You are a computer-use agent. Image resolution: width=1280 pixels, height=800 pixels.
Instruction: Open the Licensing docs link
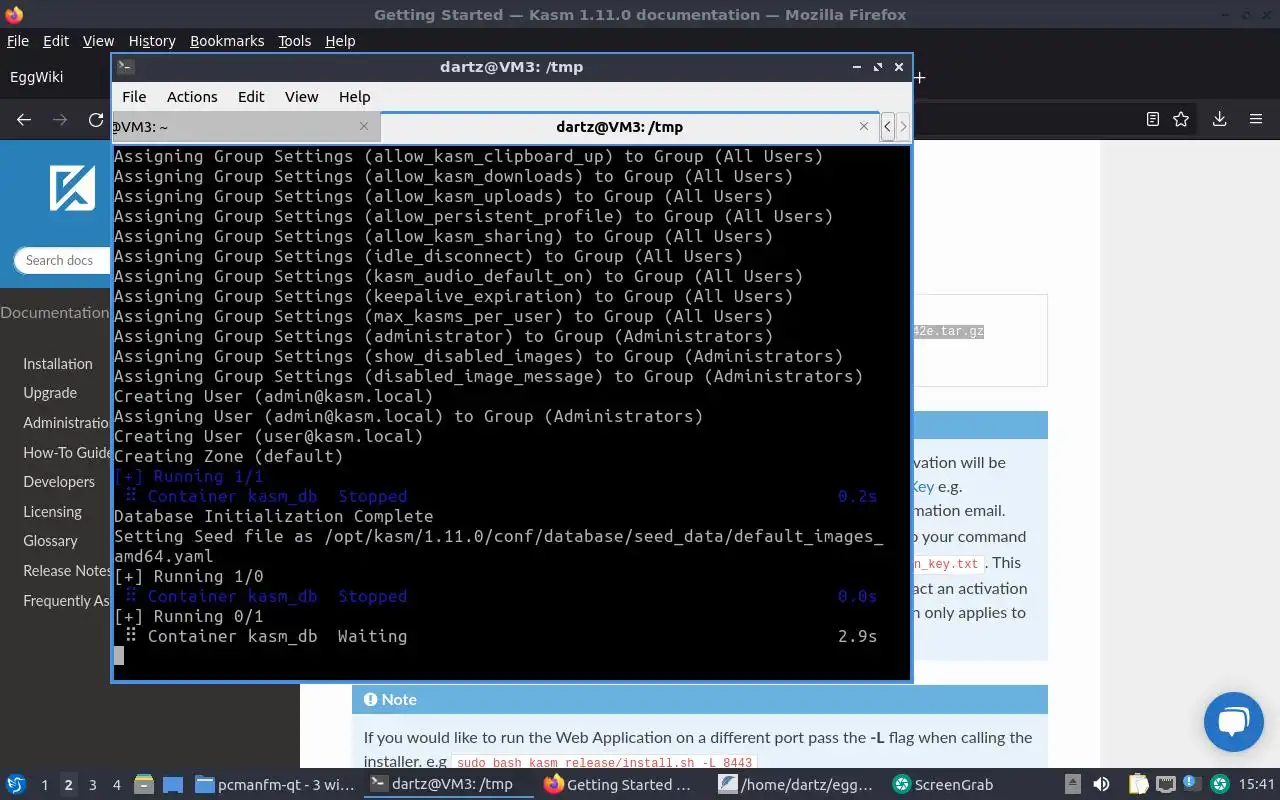pyautogui.click(x=53, y=512)
